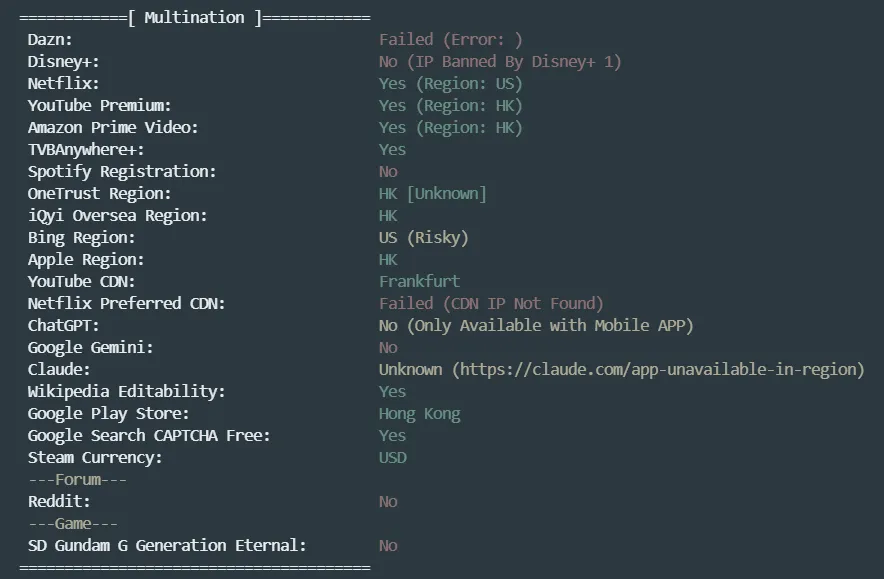This screenshot has width=884, height=579.
Task: Click the TVBAnywhere+ label
Action: (86, 150)
